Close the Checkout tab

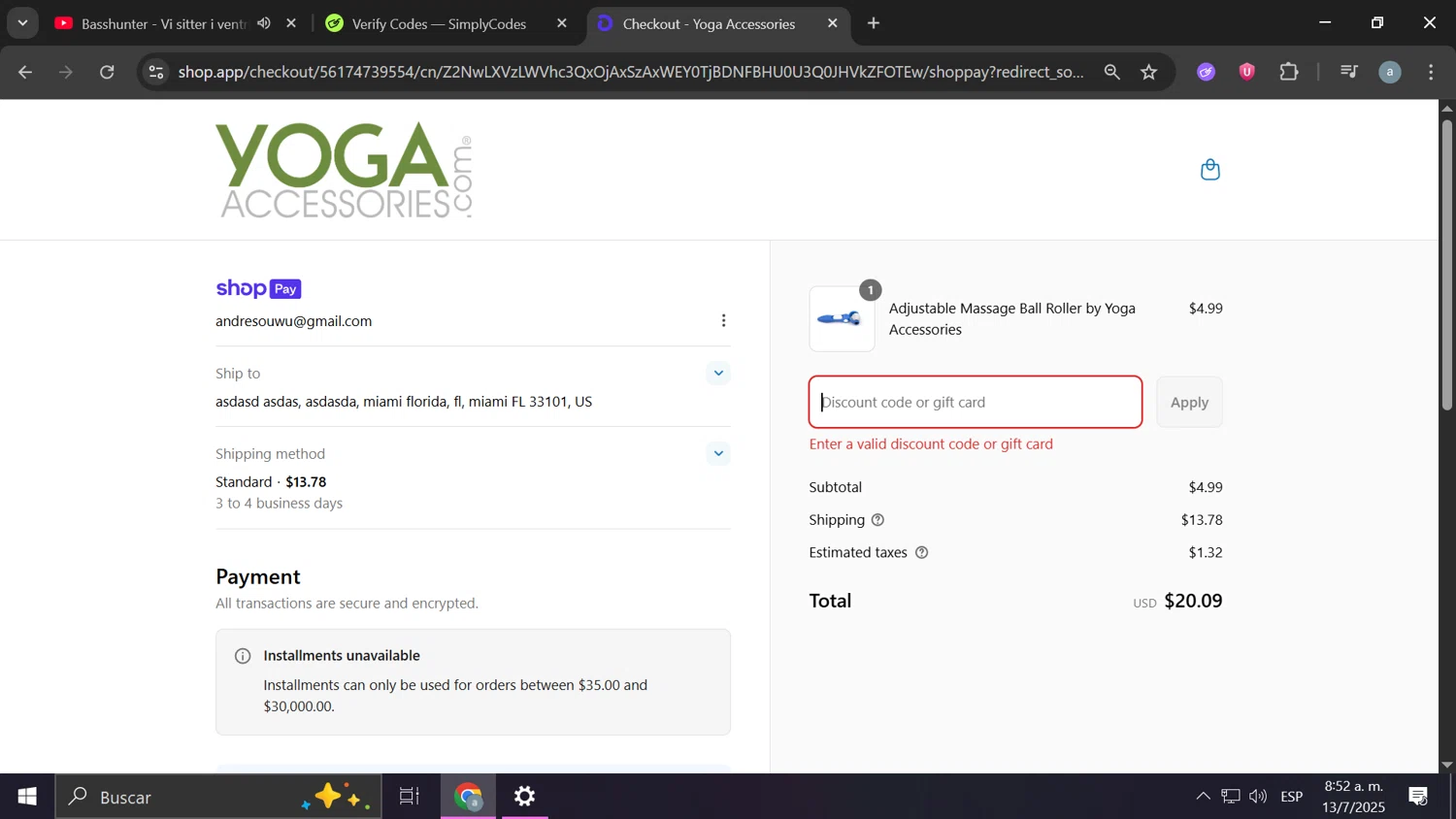point(833,23)
